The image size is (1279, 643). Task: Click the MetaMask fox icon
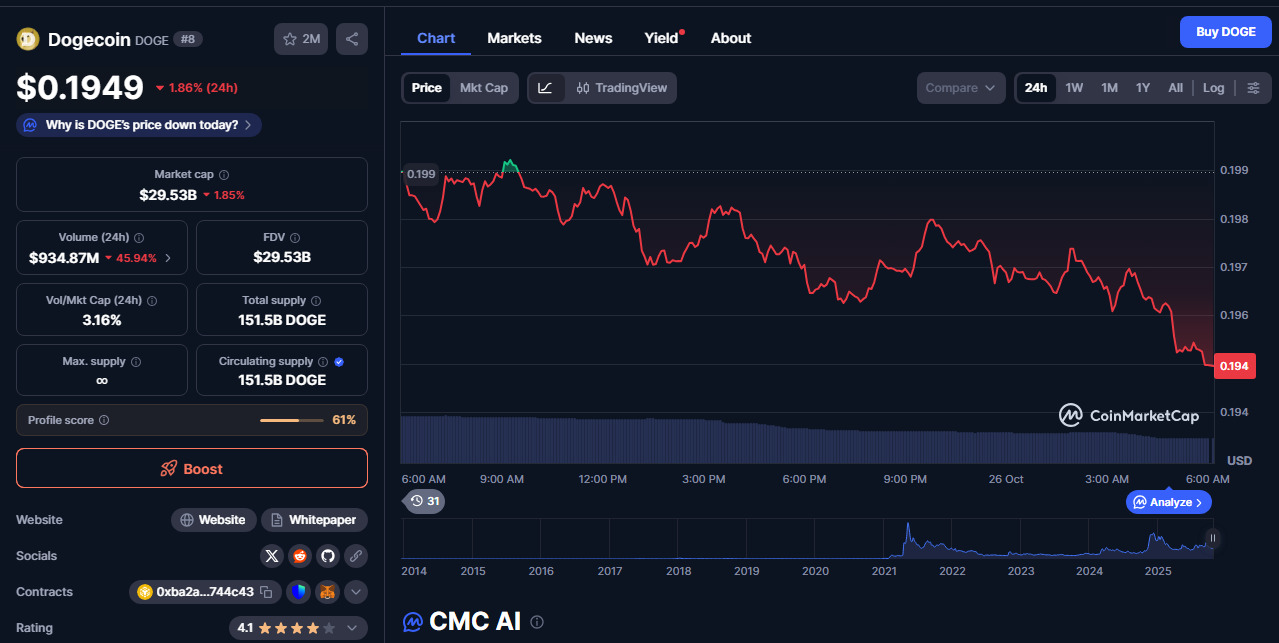pyautogui.click(x=327, y=592)
